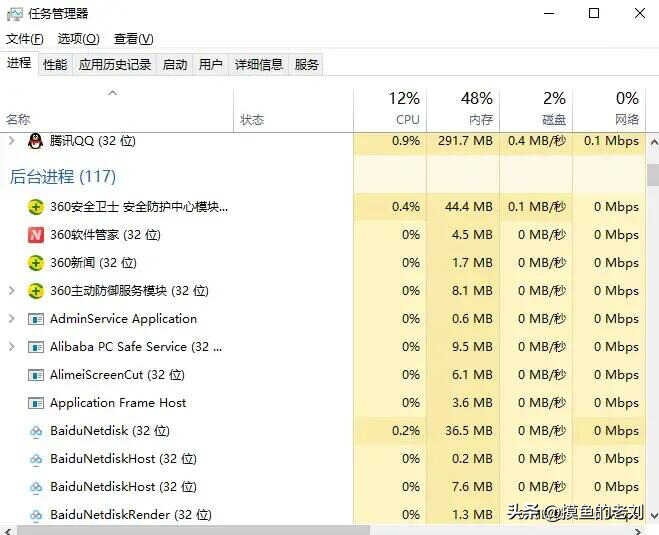Click the Alibaba PC Safe Service icon

(36, 347)
